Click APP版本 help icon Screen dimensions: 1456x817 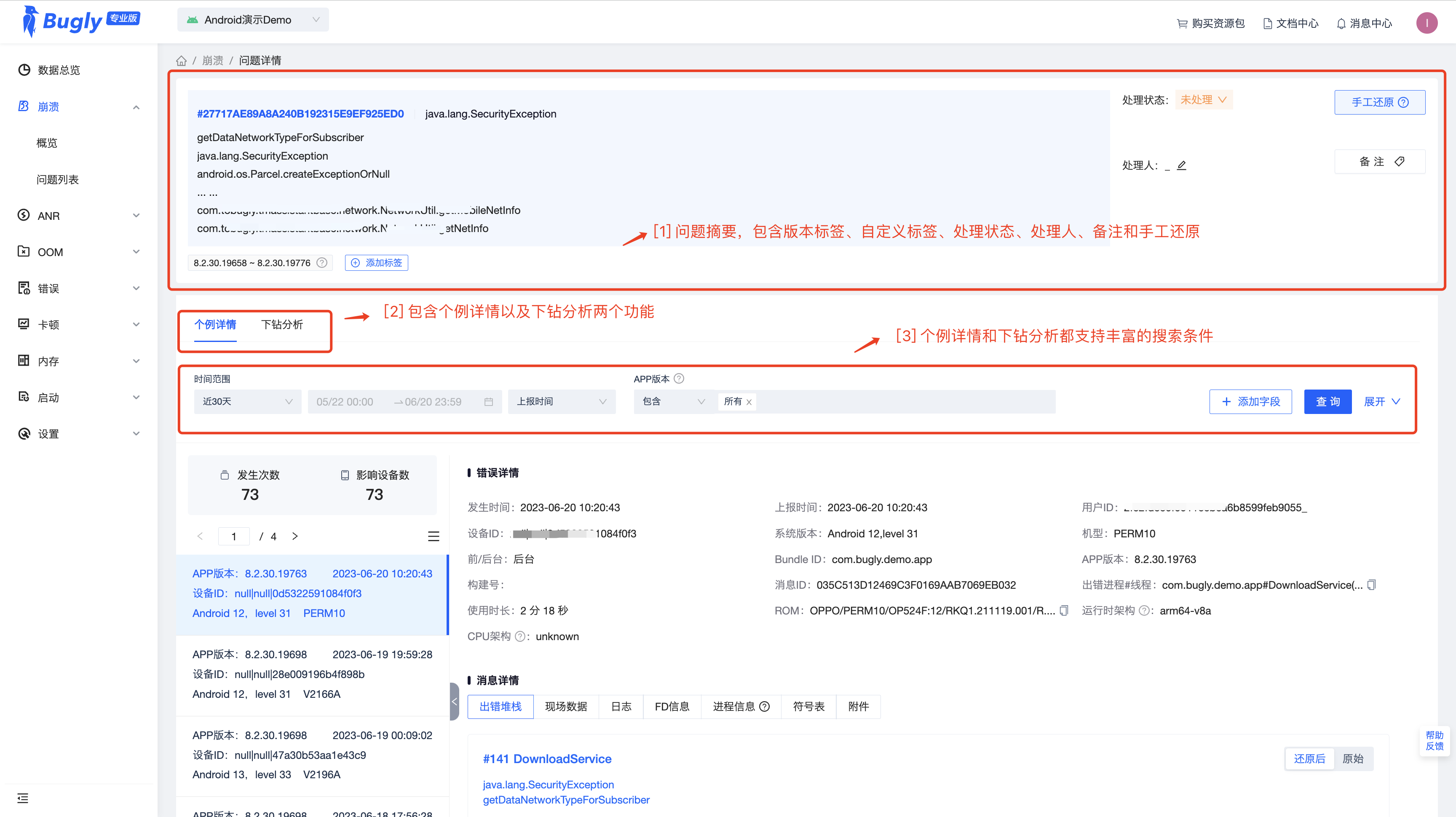pos(680,379)
